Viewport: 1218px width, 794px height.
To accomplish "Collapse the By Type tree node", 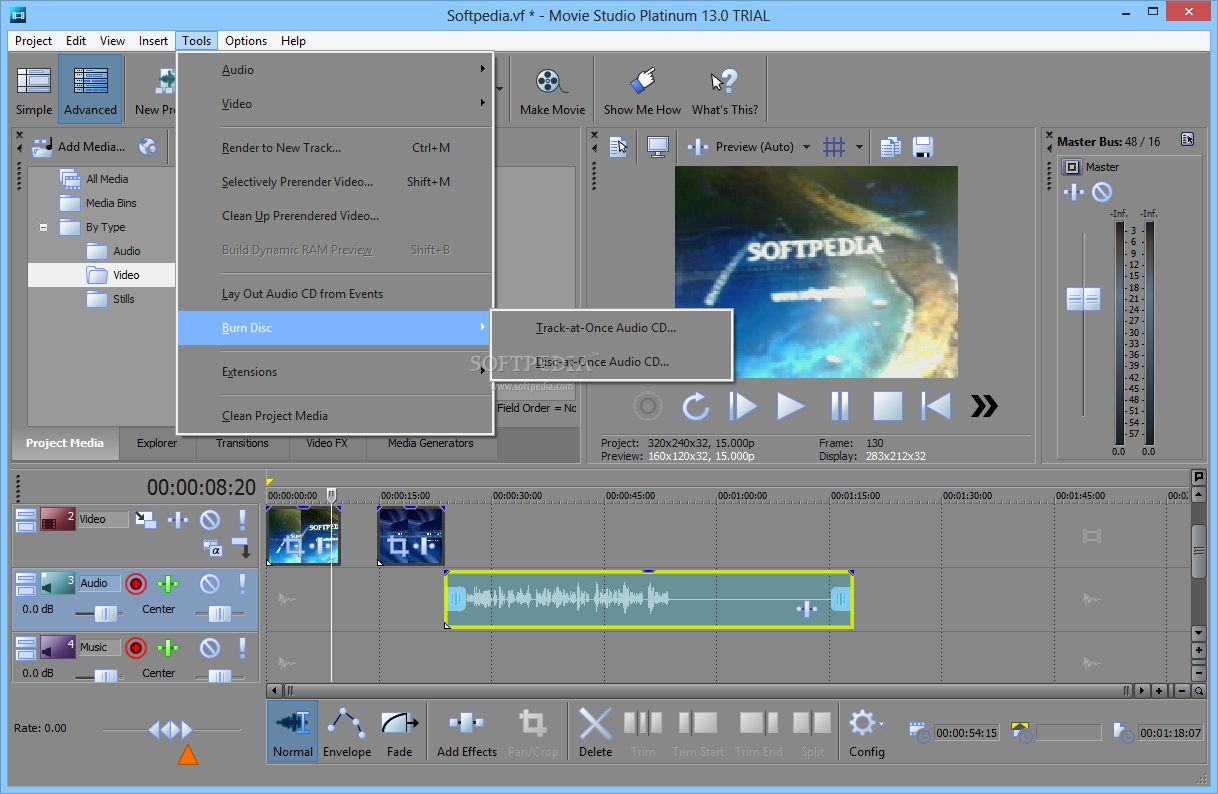I will pyautogui.click(x=43, y=227).
